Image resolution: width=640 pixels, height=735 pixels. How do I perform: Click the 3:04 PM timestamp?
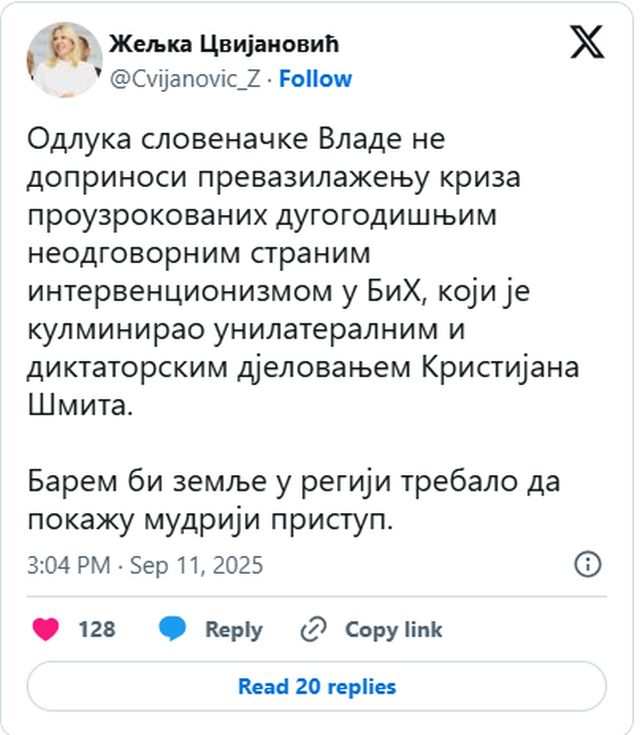click(67, 565)
